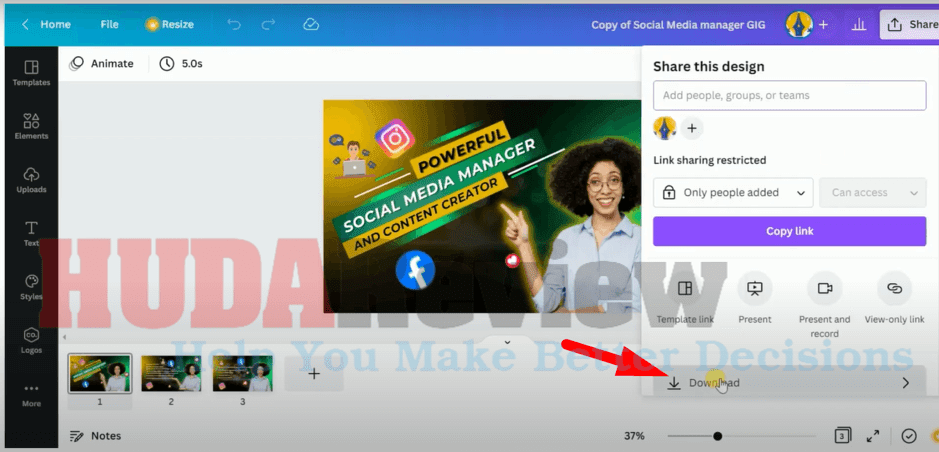Click the Share button
This screenshot has height=452, width=939.
[x=910, y=25]
